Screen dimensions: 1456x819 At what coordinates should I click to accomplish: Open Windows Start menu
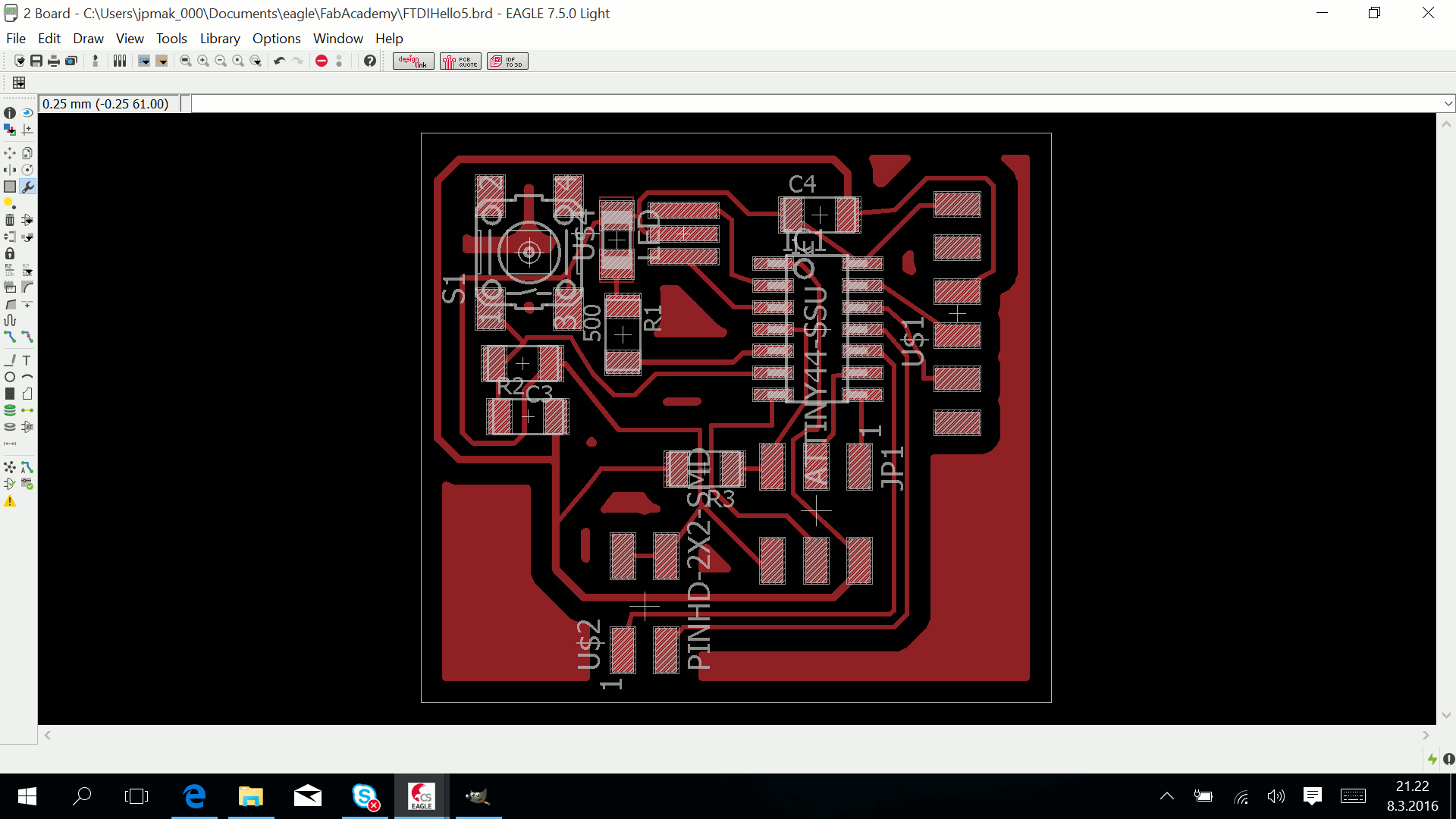27,796
